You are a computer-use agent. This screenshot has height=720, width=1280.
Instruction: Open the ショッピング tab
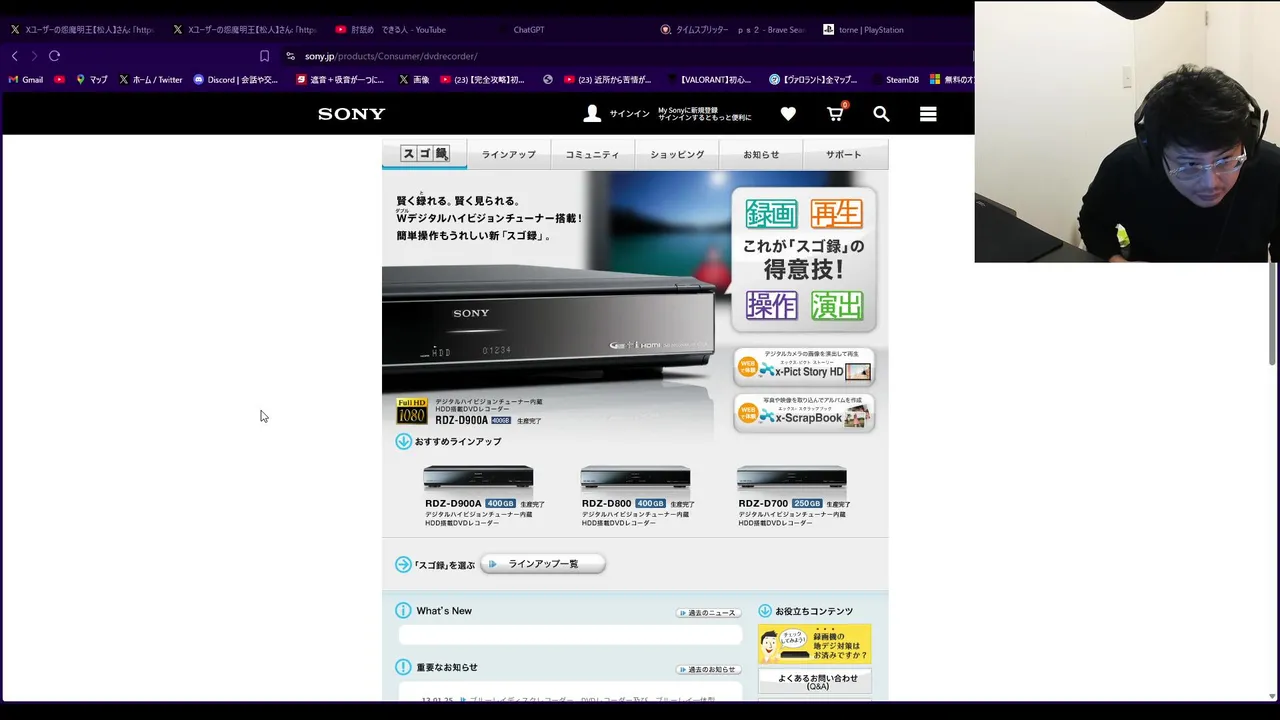pos(677,154)
